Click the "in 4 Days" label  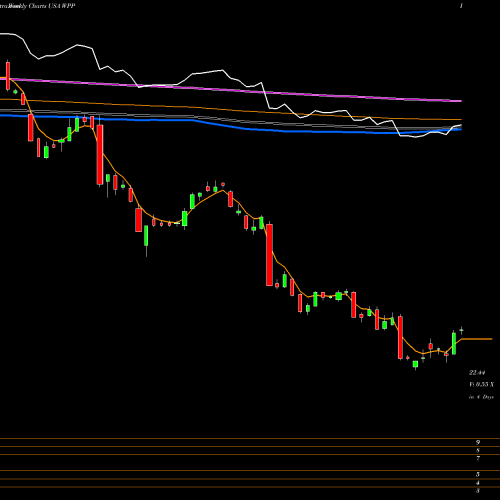pyautogui.click(x=481, y=397)
